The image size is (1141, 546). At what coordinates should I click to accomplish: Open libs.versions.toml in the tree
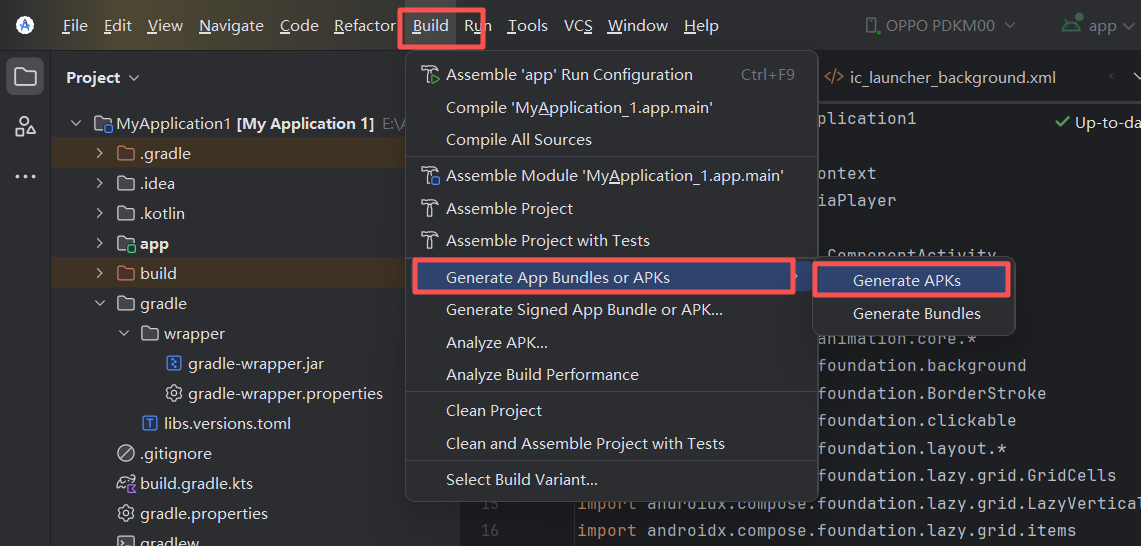point(227,423)
